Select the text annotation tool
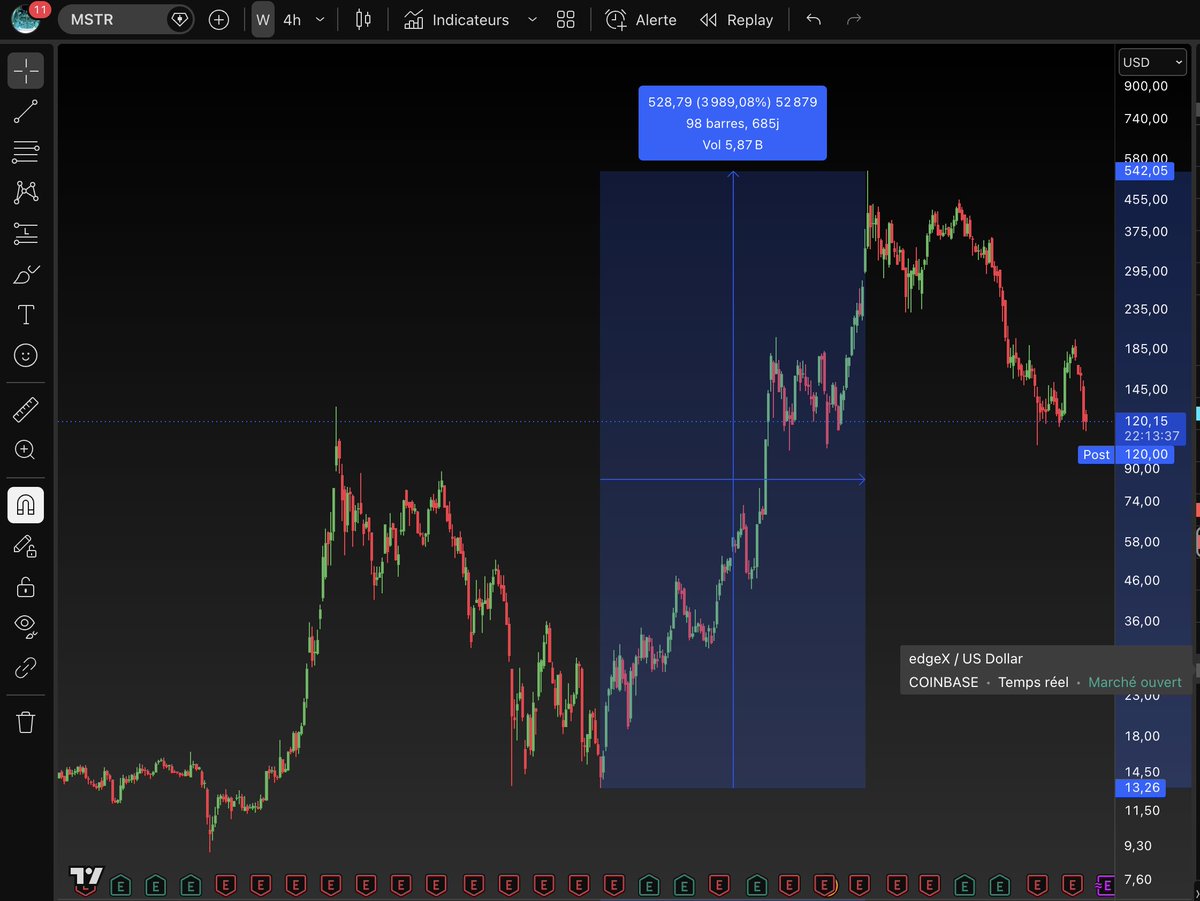The width and height of the screenshot is (1200, 901). coord(26,315)
